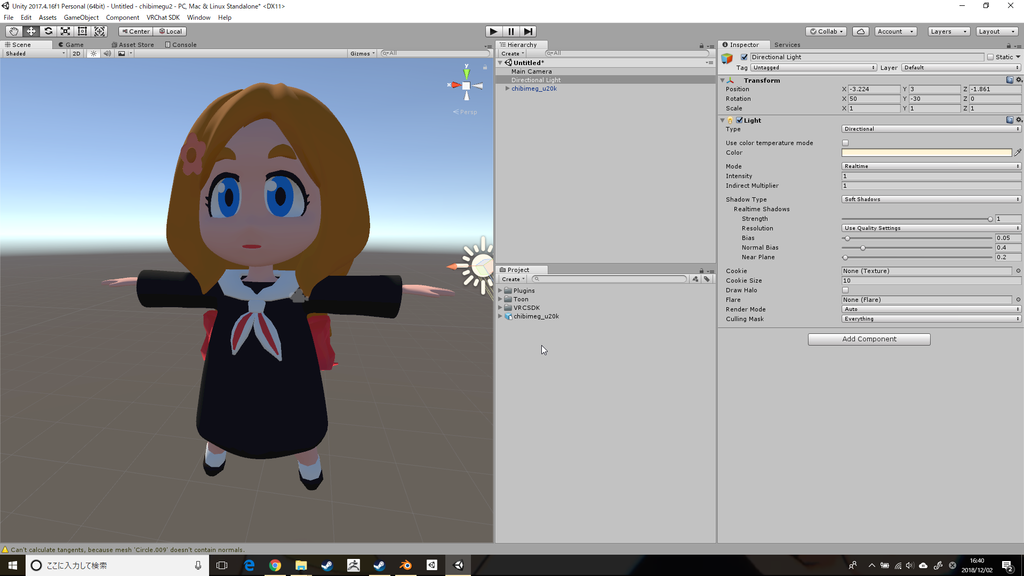Open the Culling Mask dropdown
The height and width of the screenshot is (576, 1024).
coord(931,319)
